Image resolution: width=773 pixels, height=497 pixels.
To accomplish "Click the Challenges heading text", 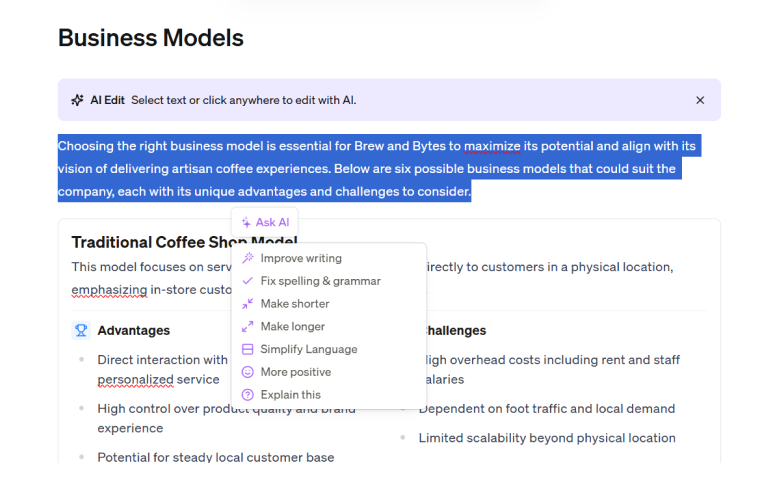I will [x=457, y=330].
